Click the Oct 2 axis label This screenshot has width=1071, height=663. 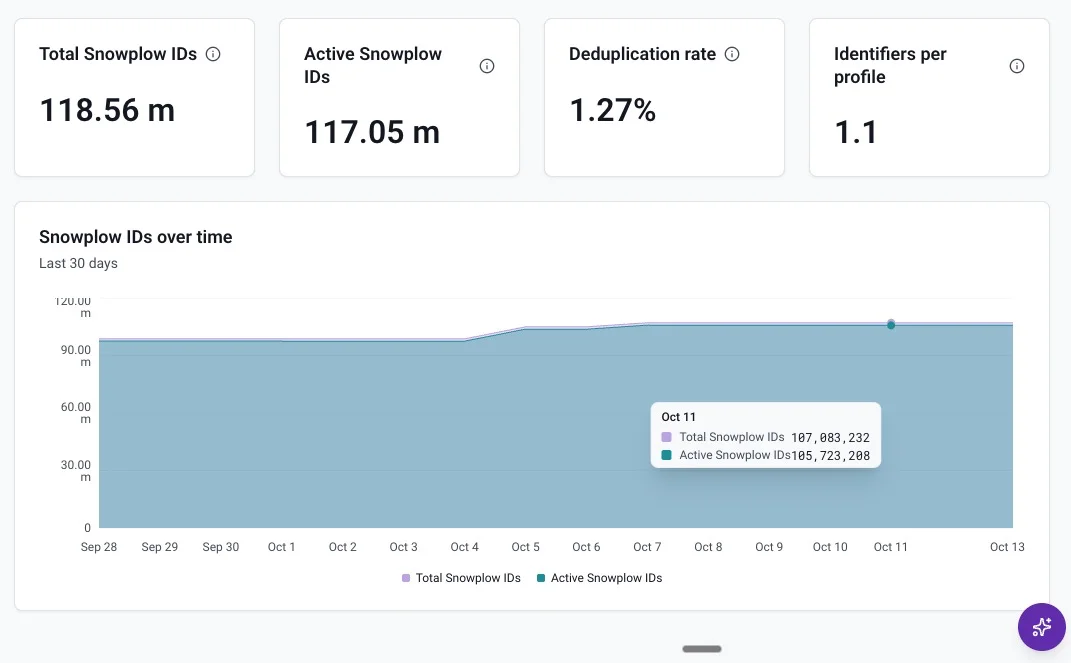[x=343, y=547]
